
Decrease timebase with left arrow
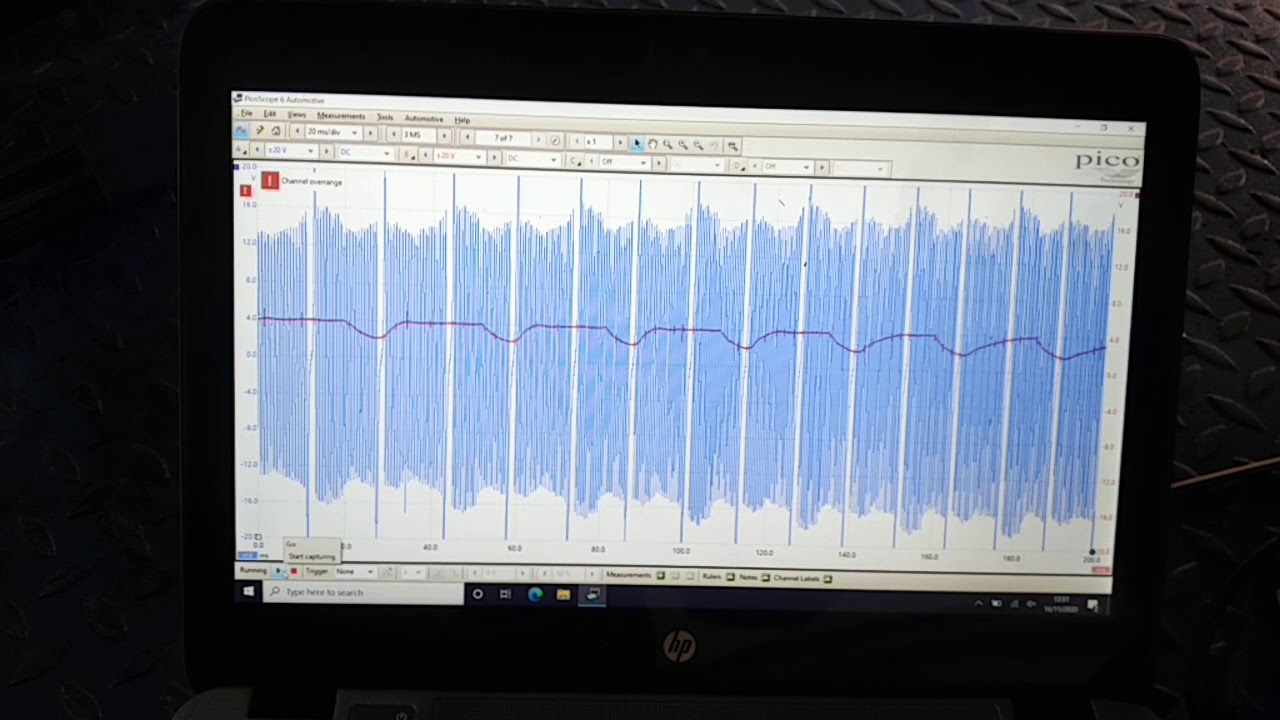pyautogui.click(x=297, y=132)
